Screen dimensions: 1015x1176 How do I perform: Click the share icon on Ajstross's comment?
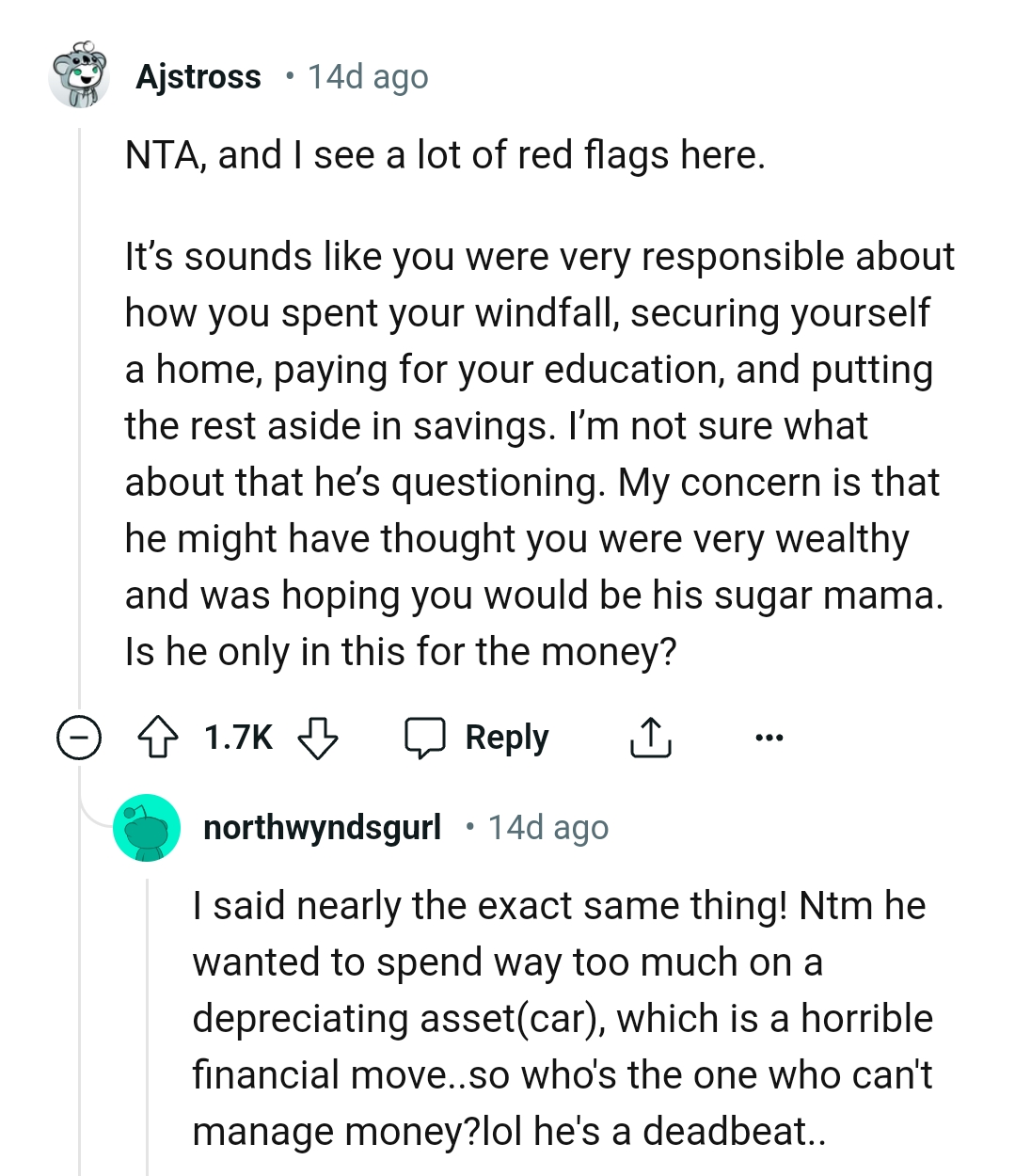coord(650,737)
